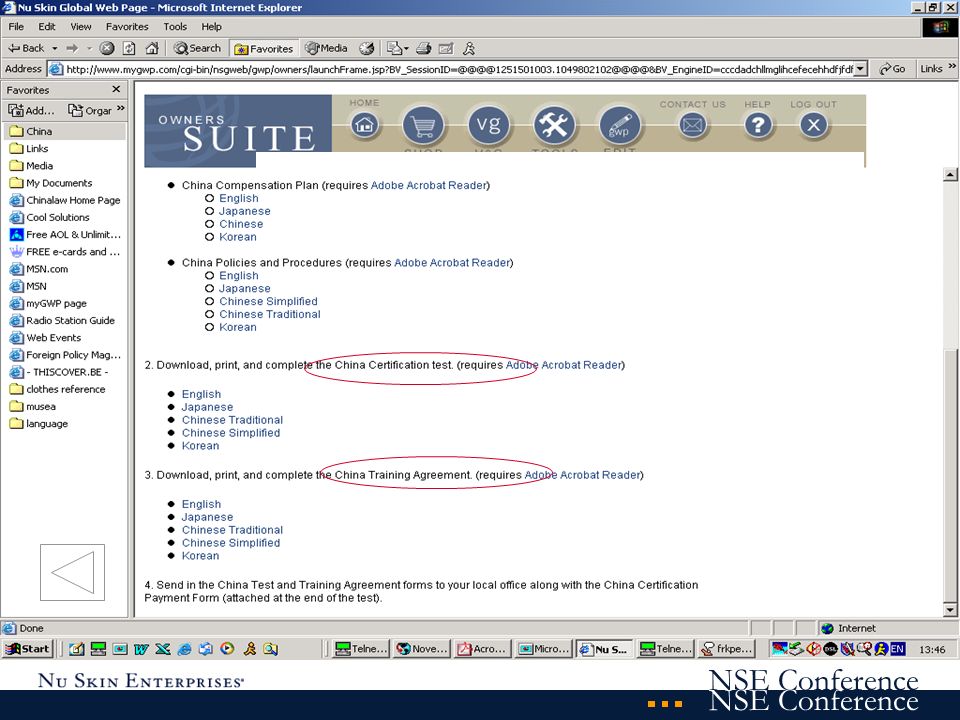Click the address URL field
The height and width of the screenshot is (720, 960).
[458, 69]
